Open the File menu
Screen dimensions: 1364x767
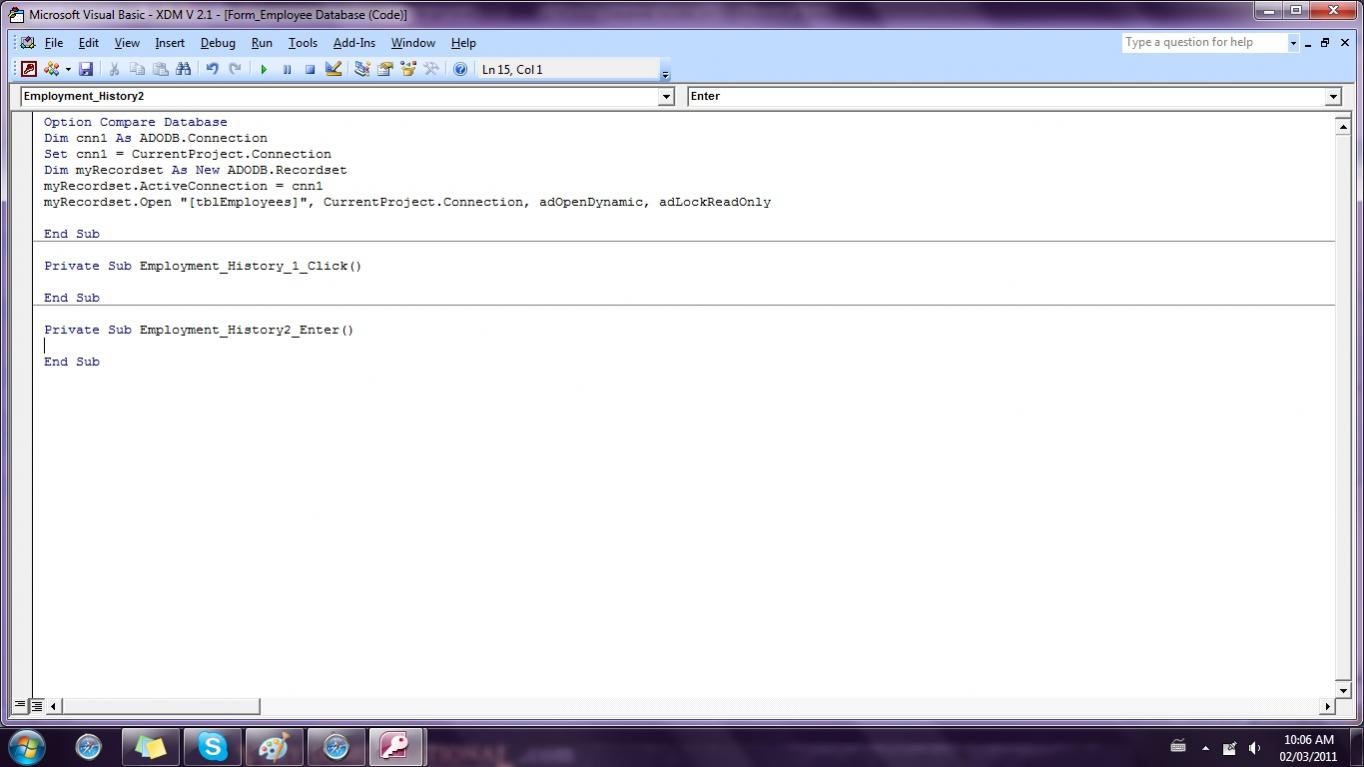(54, 43)
